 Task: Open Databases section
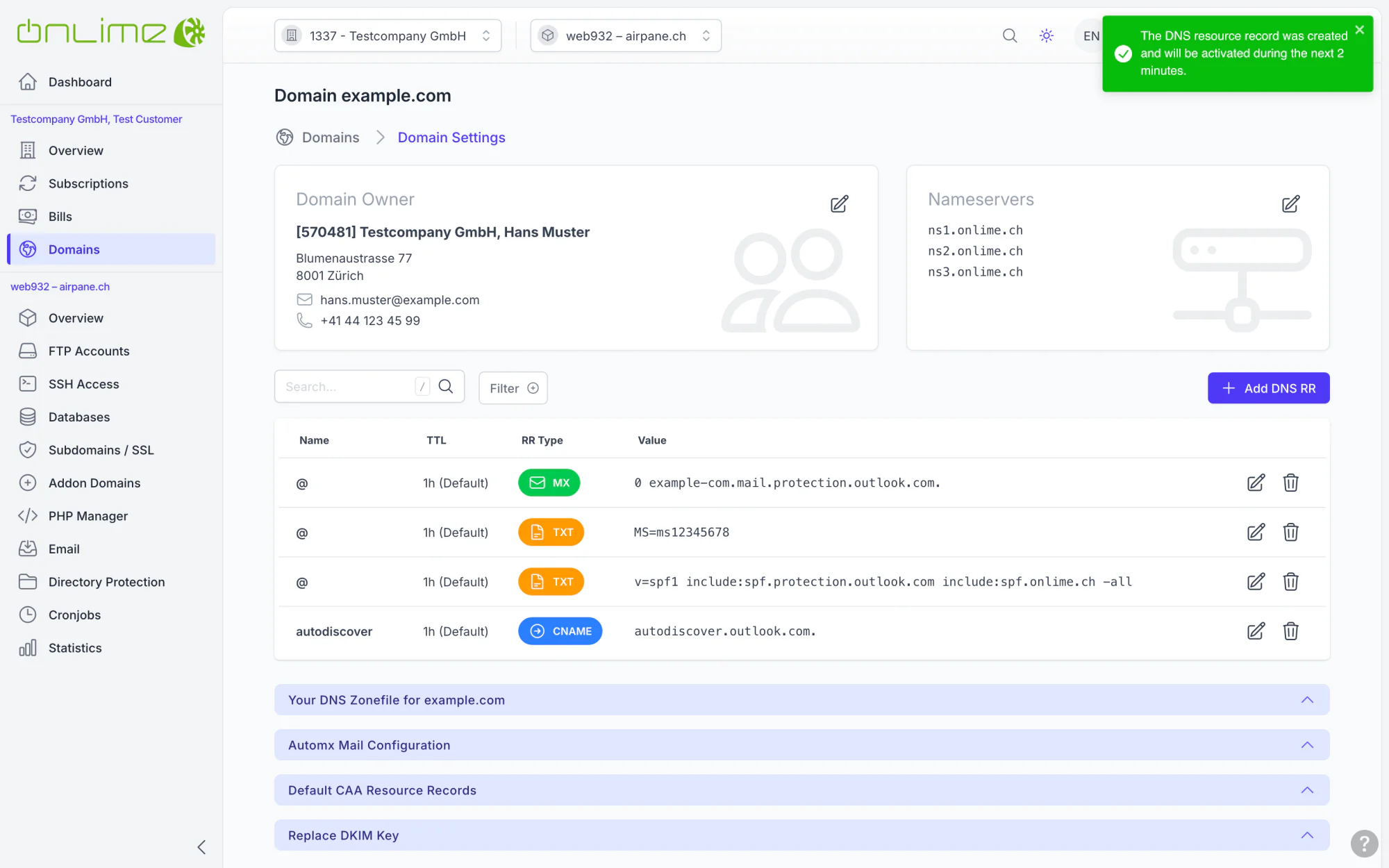(111, 417)
